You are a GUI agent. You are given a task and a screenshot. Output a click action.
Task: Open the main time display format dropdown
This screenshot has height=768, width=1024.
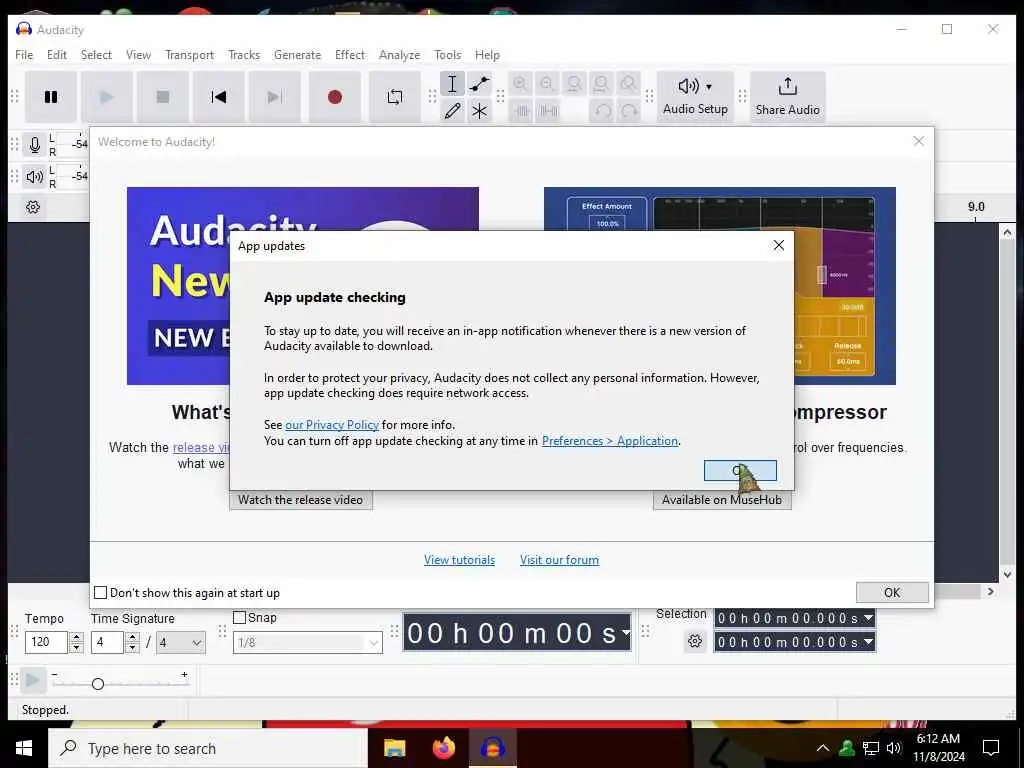point(626,632)
